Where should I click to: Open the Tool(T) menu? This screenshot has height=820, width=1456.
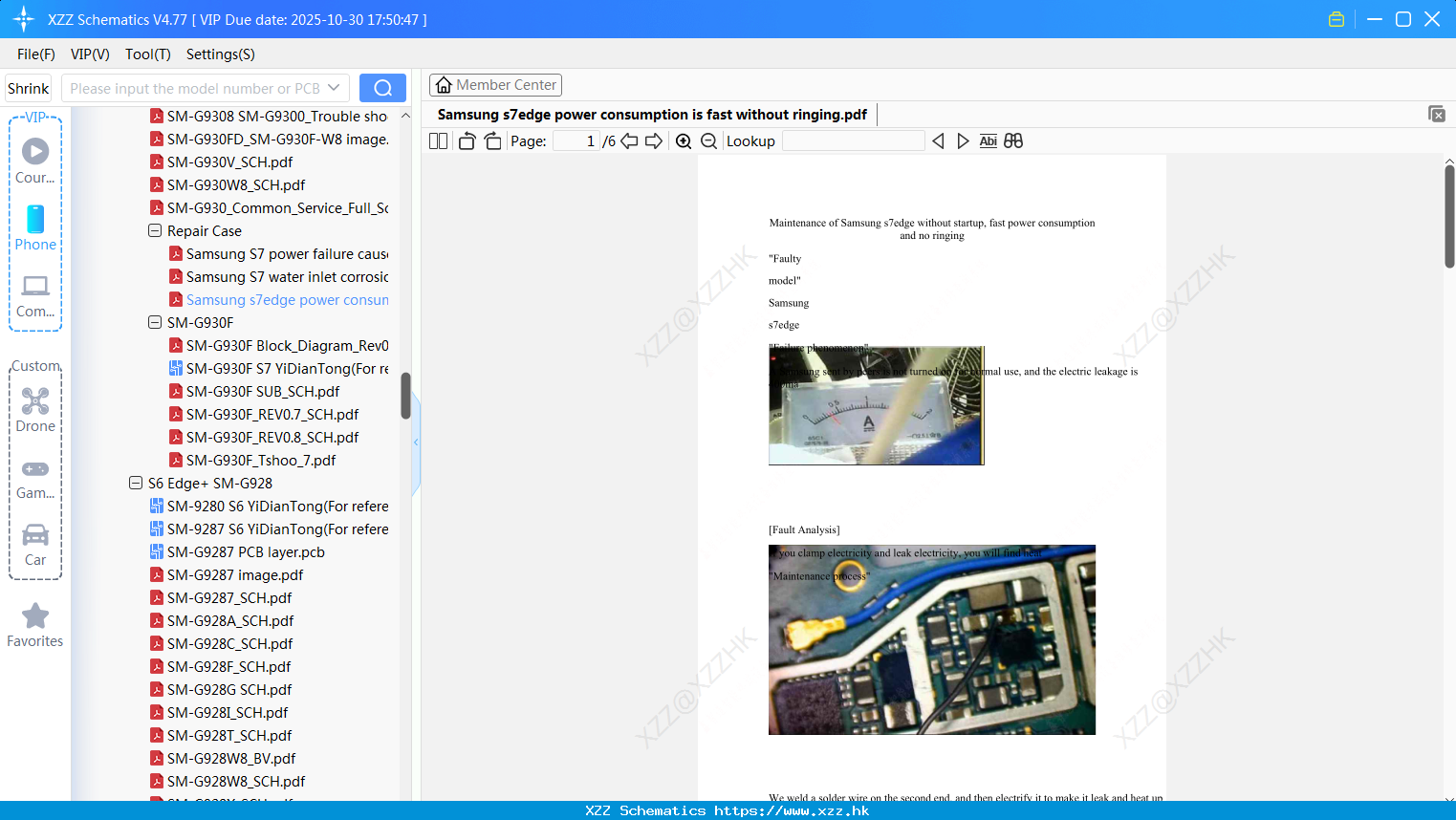pos(147,54)
